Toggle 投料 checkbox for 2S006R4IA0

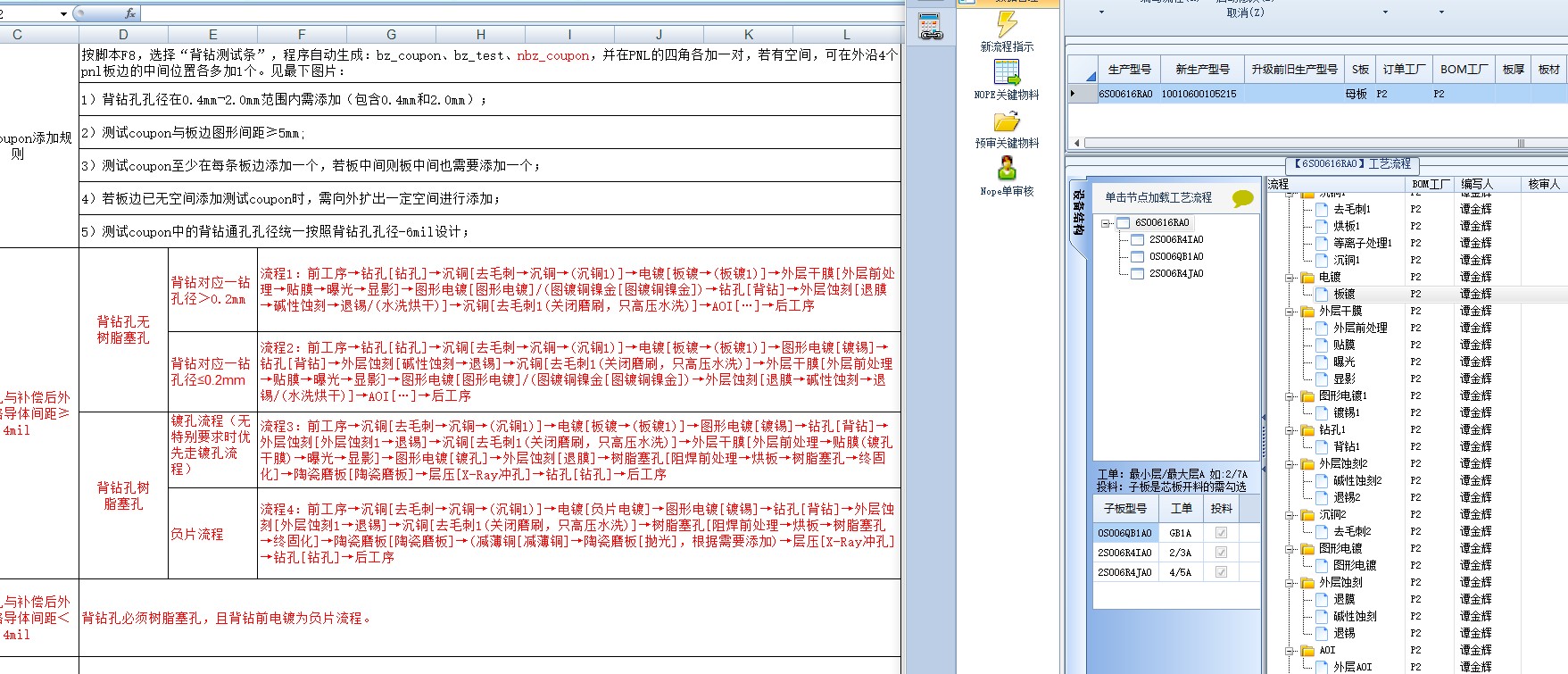[1221, 553]
